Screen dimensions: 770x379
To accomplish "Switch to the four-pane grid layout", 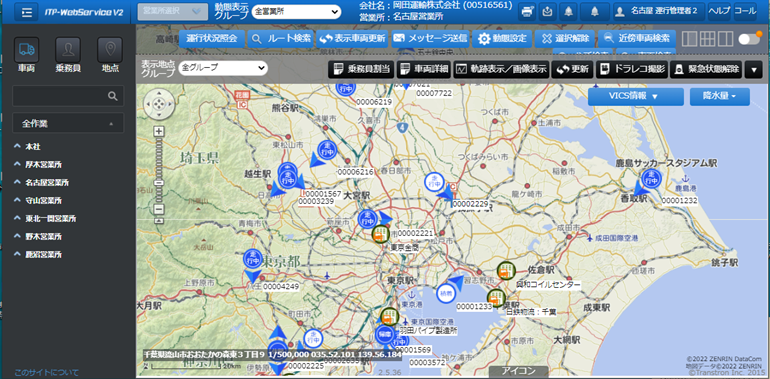I will (707, 39).
